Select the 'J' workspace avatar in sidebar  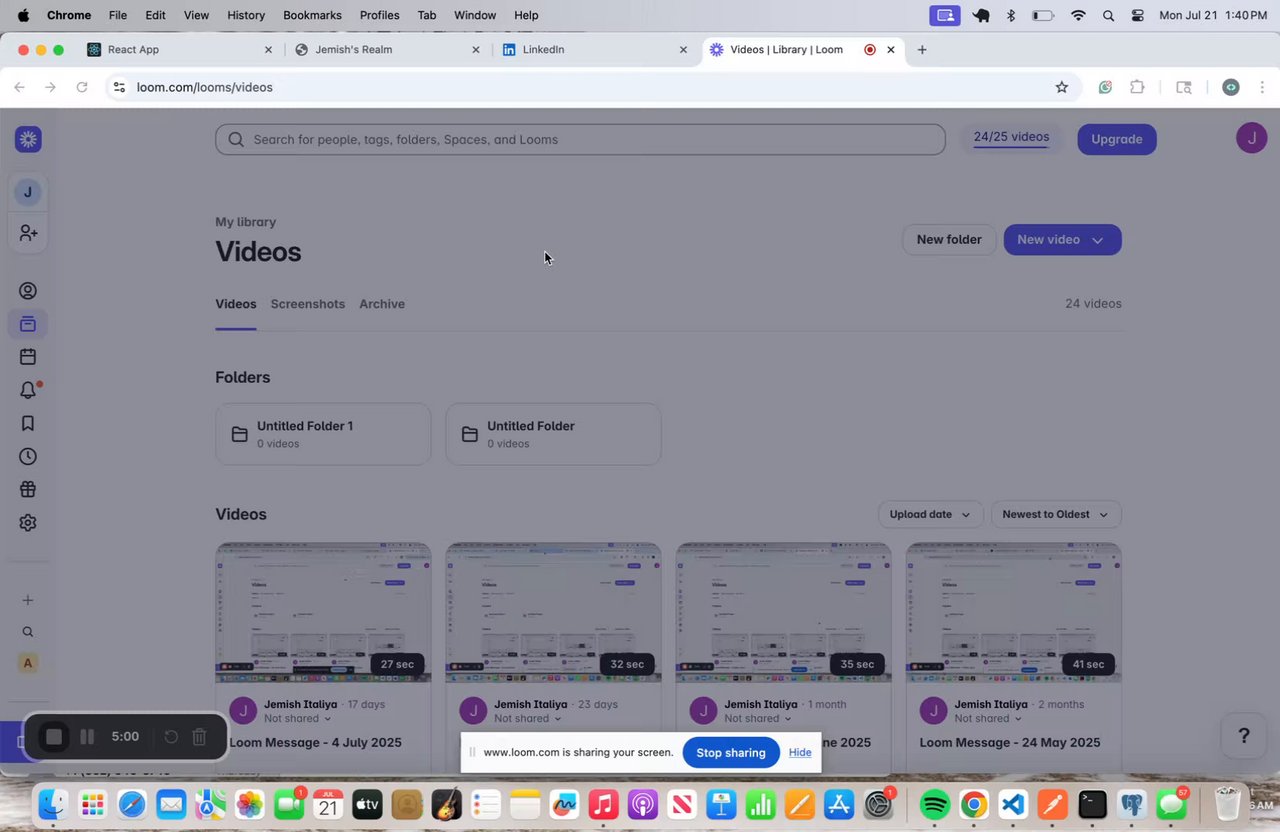click(28, 192)
